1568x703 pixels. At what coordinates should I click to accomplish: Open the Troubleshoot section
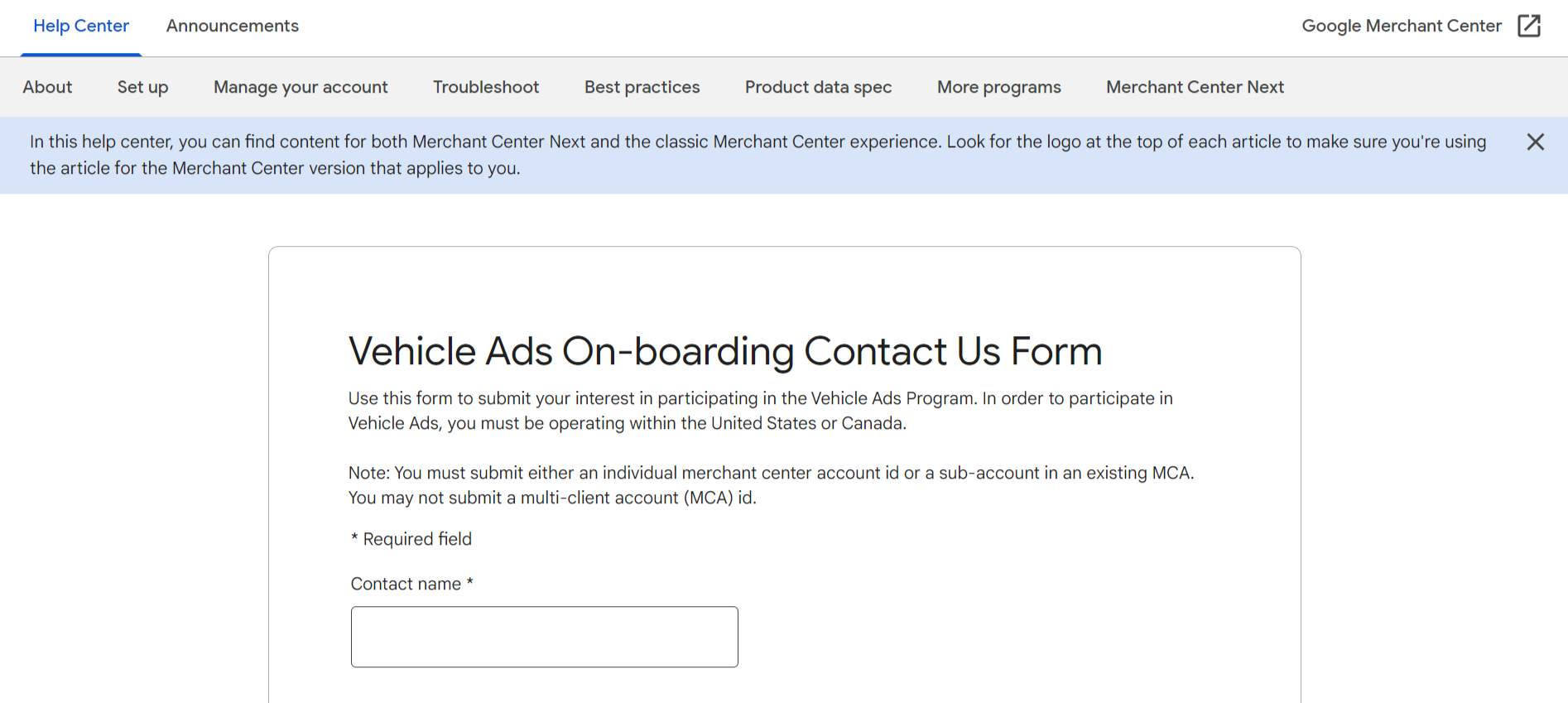click(486, 87)
